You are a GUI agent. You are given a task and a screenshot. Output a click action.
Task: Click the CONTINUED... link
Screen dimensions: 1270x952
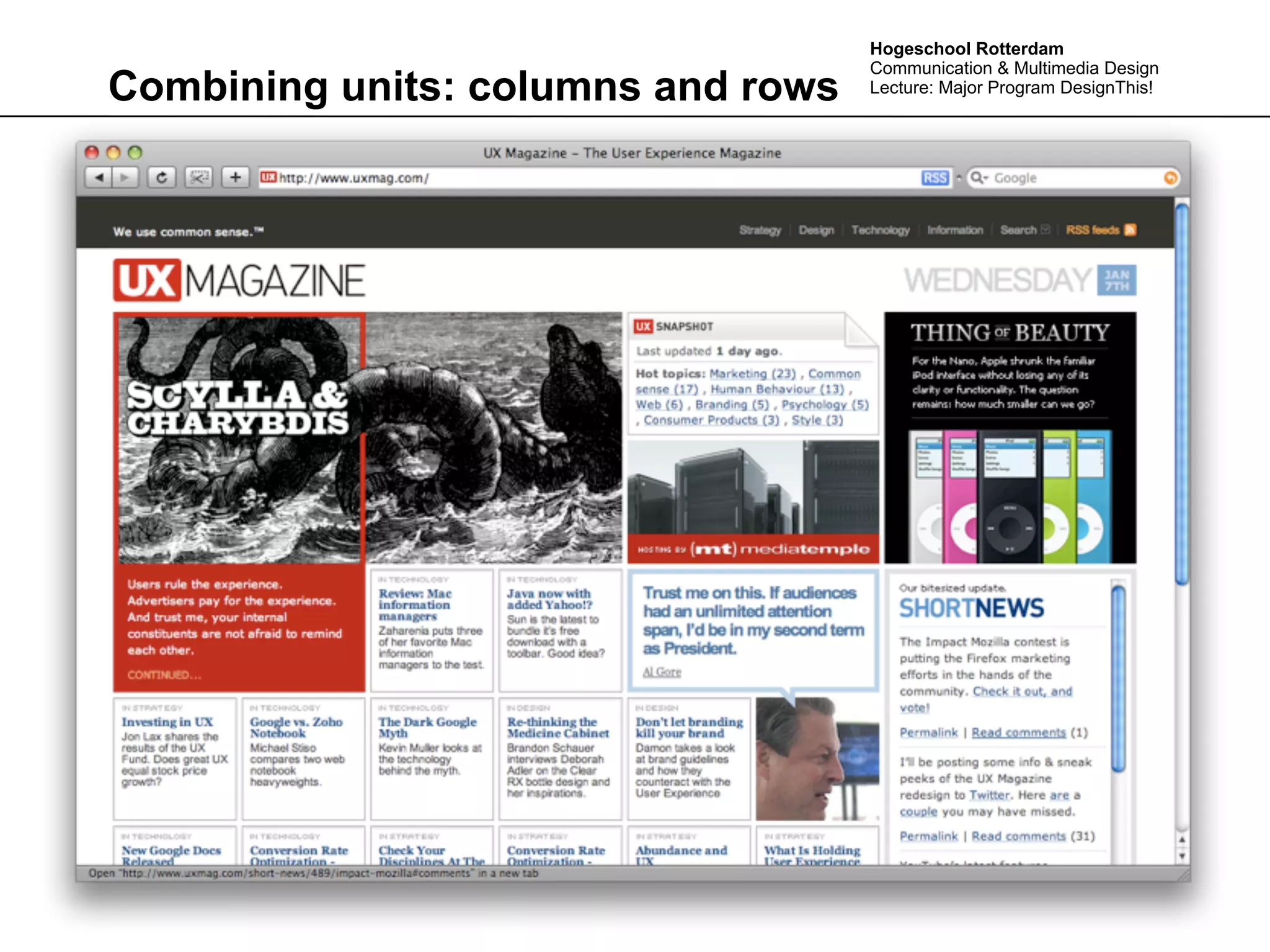(x=164, y=675)
